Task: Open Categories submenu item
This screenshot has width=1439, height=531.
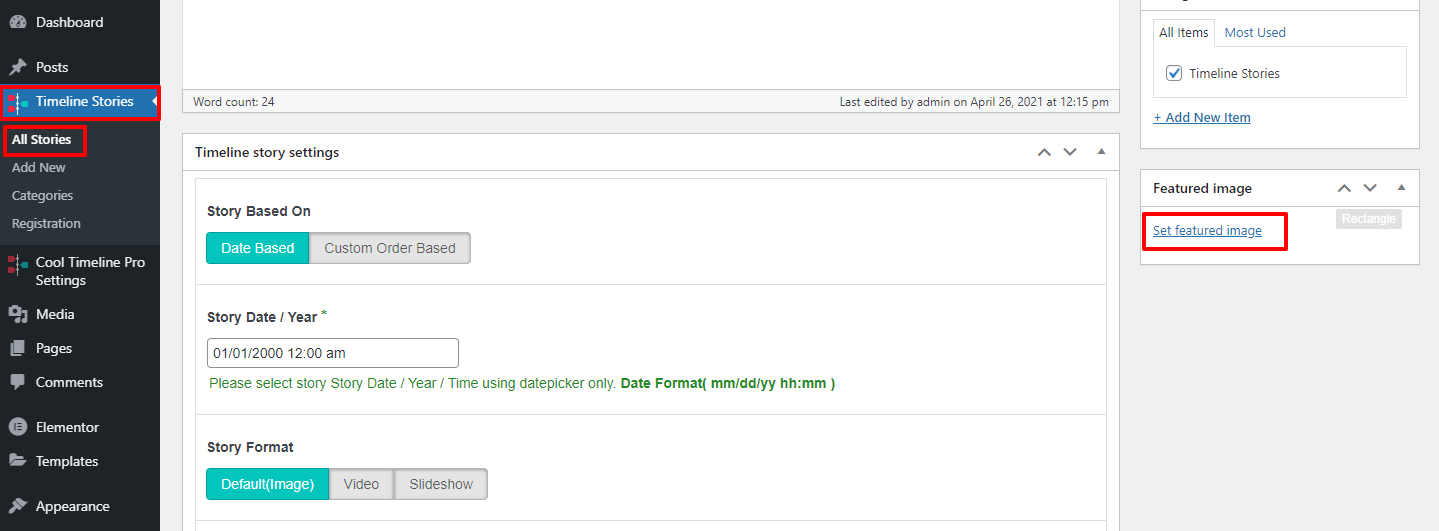Action: 42,195
